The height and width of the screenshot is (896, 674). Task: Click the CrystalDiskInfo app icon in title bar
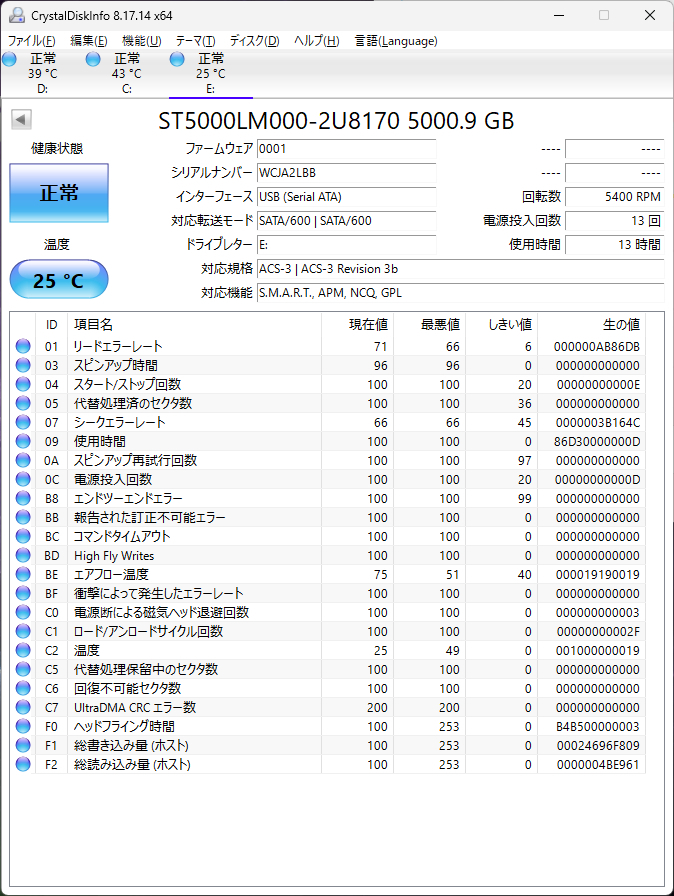[17, 14]
